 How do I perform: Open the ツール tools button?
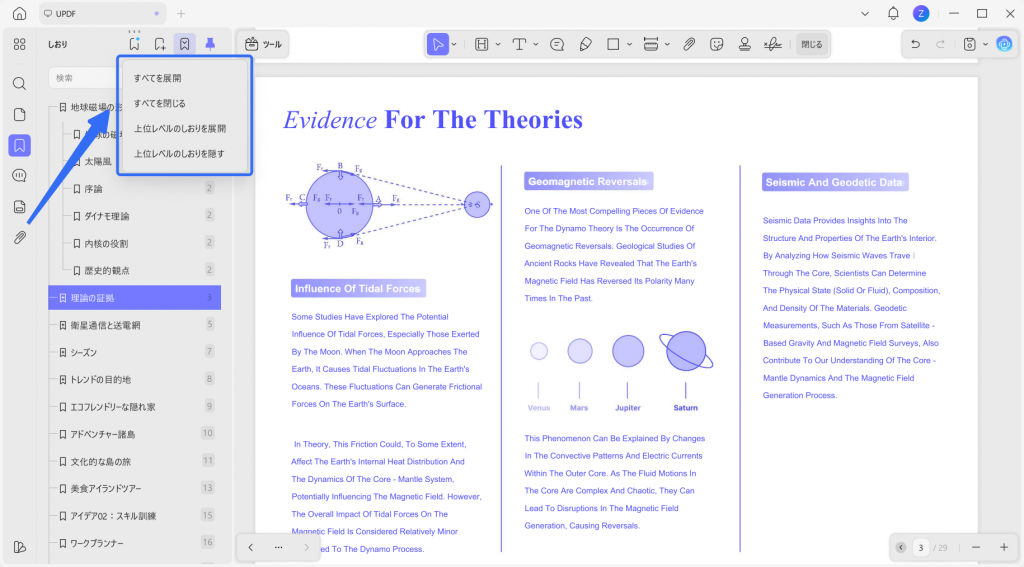click(x=263, y=44)
